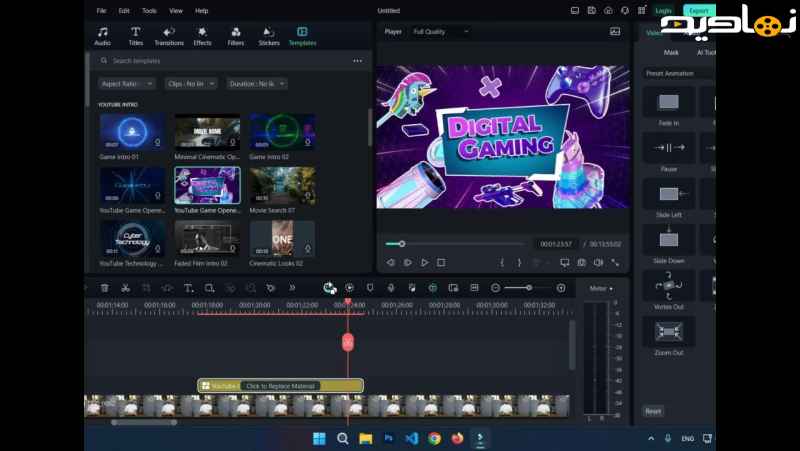The height and width of the screenshot is (451, 800).
Task: Play the preview in the player
Action: [x=424, y=263]
